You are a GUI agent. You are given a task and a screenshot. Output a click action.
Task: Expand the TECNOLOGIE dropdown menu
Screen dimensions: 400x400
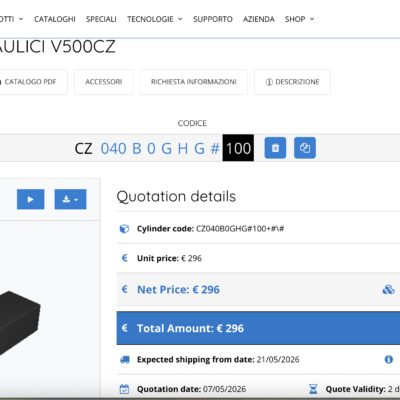pos(155,19)
